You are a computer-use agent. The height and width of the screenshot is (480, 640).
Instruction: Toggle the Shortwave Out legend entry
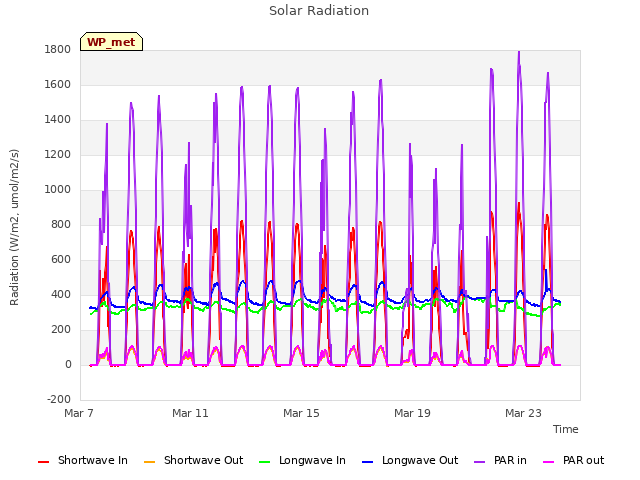(x=193, y=460)
